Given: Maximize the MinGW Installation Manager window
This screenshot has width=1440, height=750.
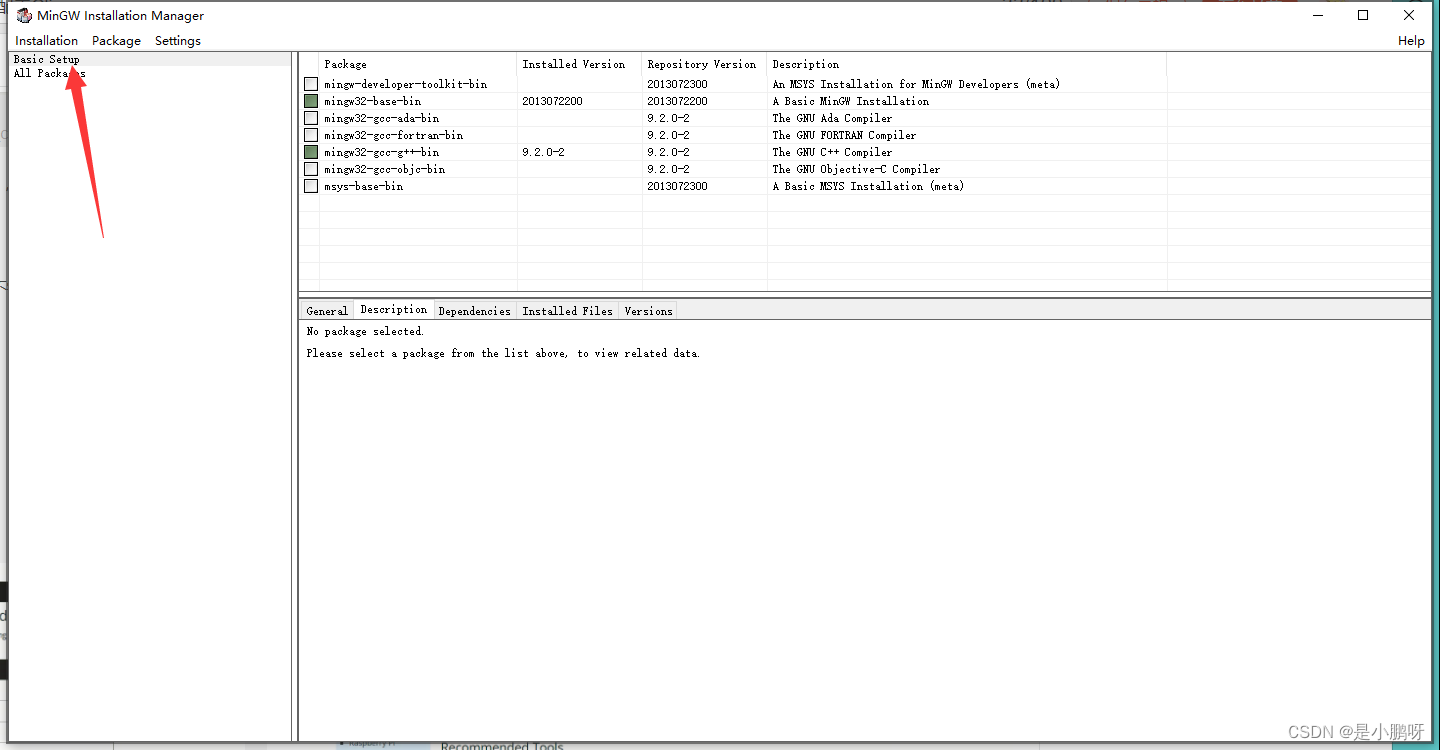Looking at the screenshot, I should pyautogui.click(x=1363, y=15).
